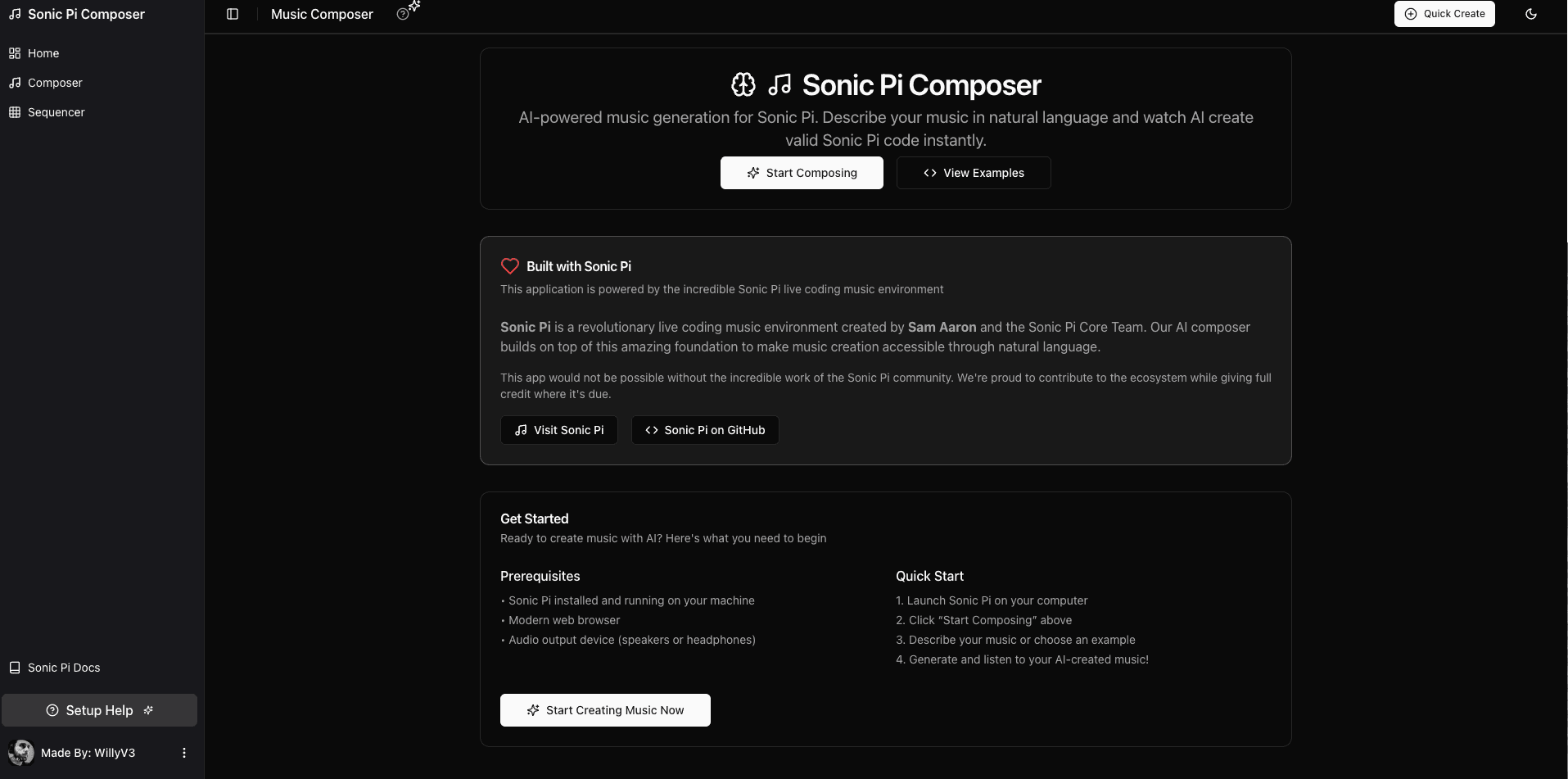The width and height of the screenshot is (1568, 779).
Task: Click the WillyV3 profile avatar
Action: pyautogui.click(x=21, y=752)
